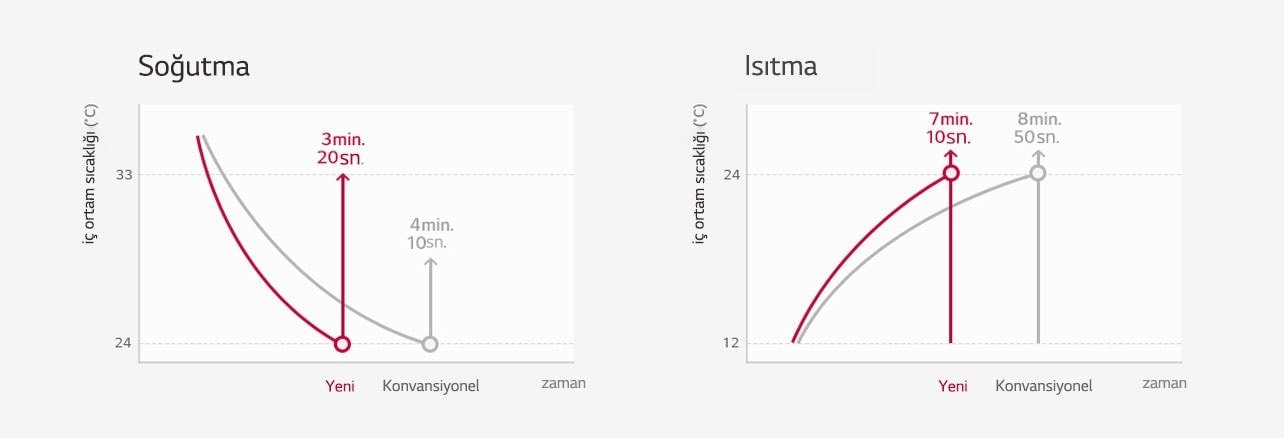This screenshot has height=438, width=1284.
Task: Click the Soğutma chart title
Action: click(x=194, y=67)
